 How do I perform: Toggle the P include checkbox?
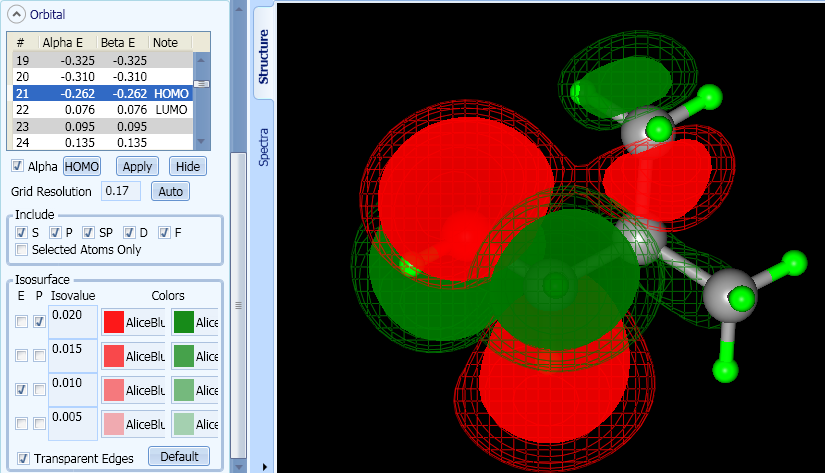tap(55, 233)
